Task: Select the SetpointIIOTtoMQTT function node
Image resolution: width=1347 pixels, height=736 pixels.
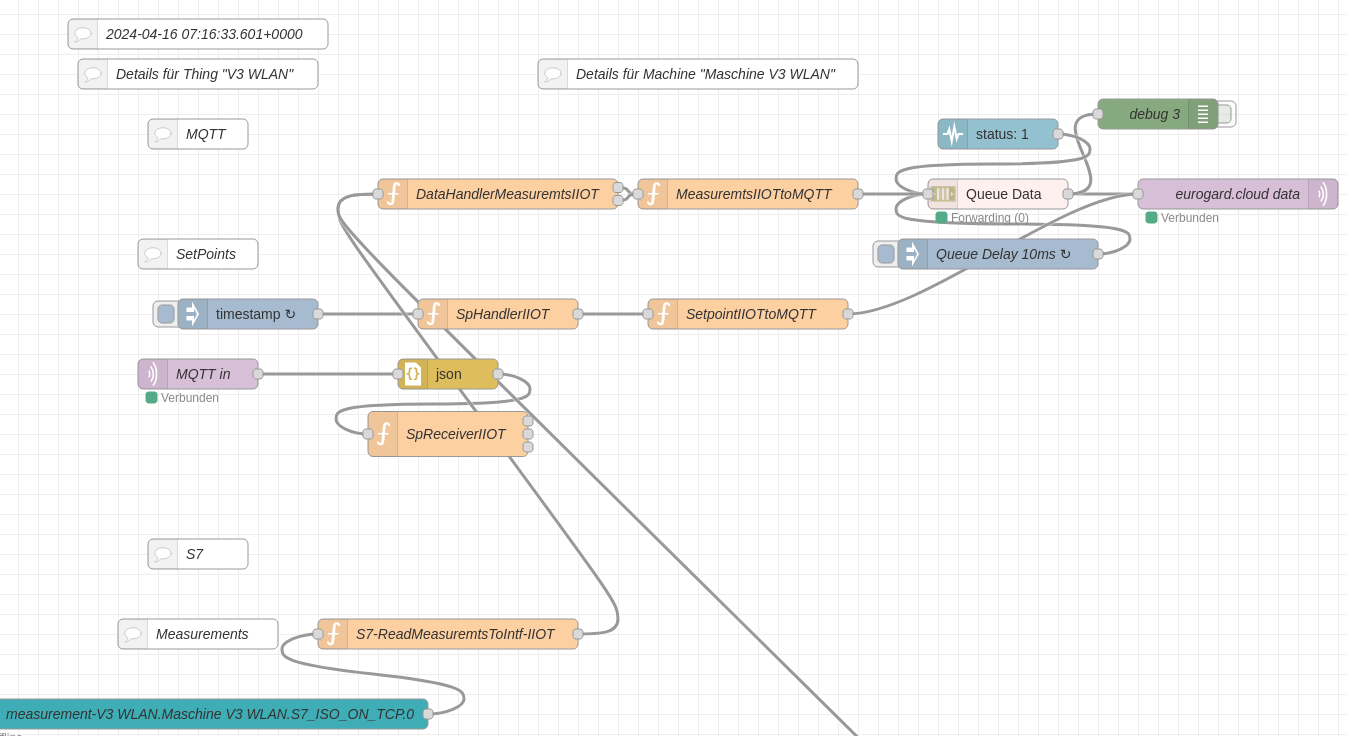Action: point(750,314)
